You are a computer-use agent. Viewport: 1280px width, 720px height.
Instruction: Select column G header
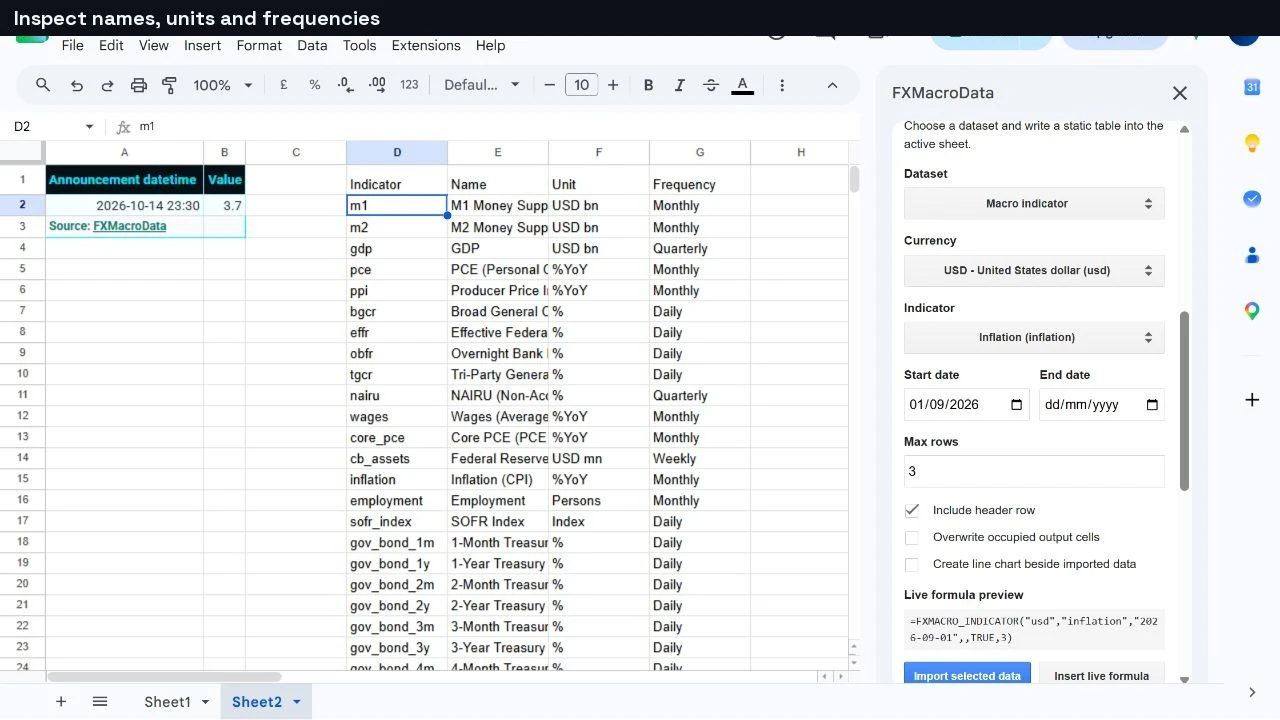click(x=700, y=152)
